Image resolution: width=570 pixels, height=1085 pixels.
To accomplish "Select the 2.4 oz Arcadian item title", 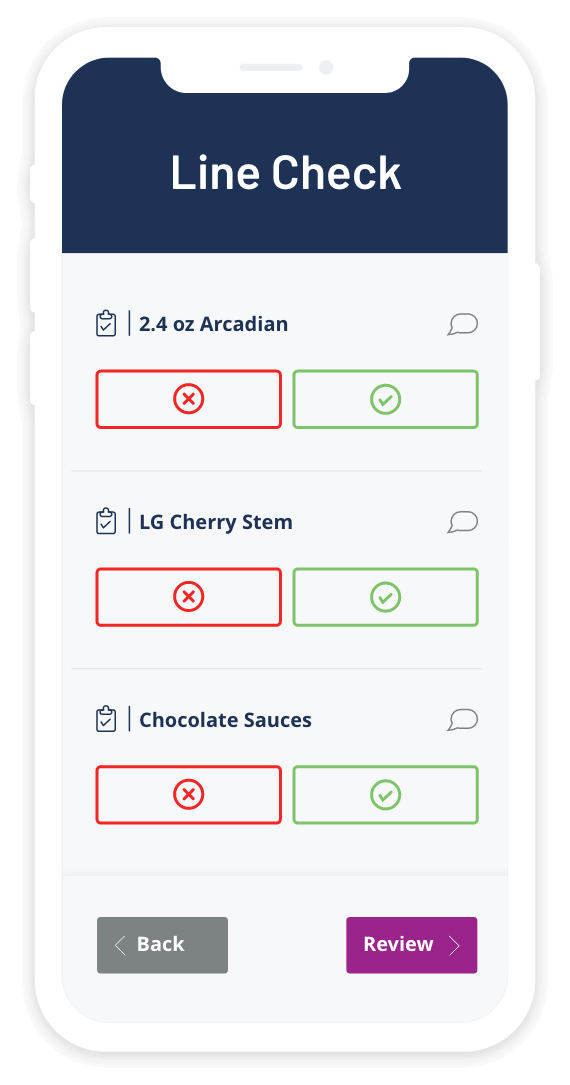I will click(214, 324).
